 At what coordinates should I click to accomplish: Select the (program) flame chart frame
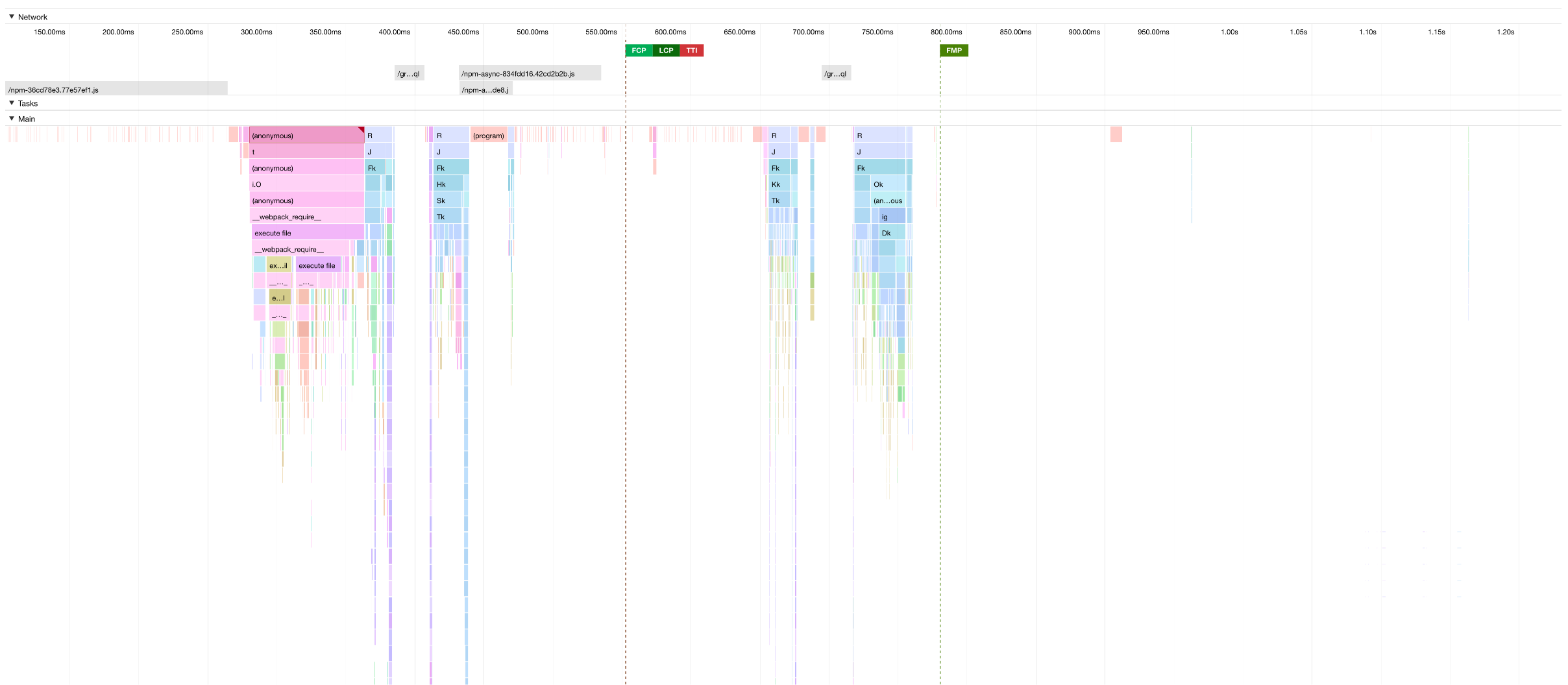[489, 136]
